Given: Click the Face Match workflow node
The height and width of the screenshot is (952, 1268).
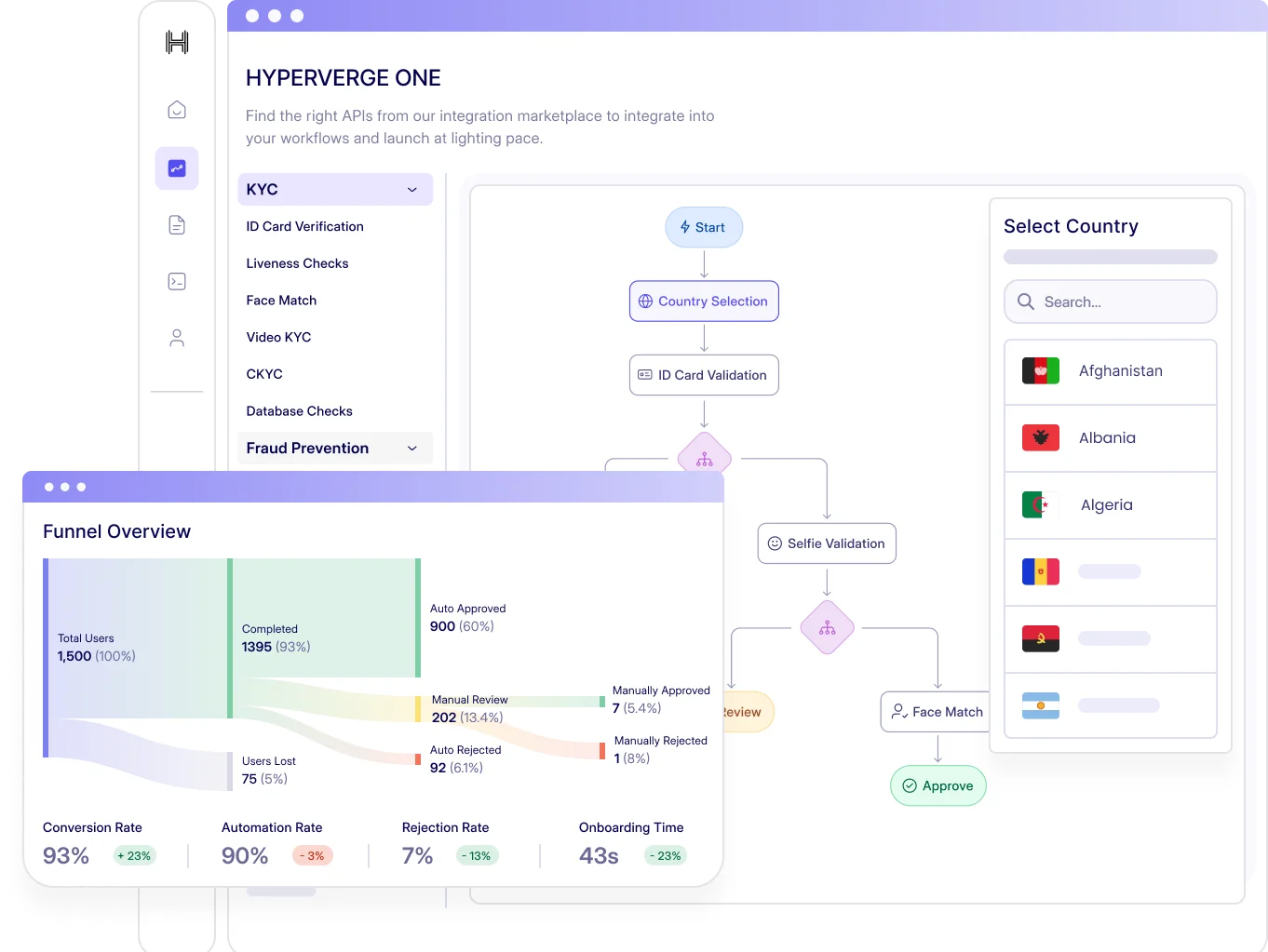Looking at the screenshot, I should (936, 712).
